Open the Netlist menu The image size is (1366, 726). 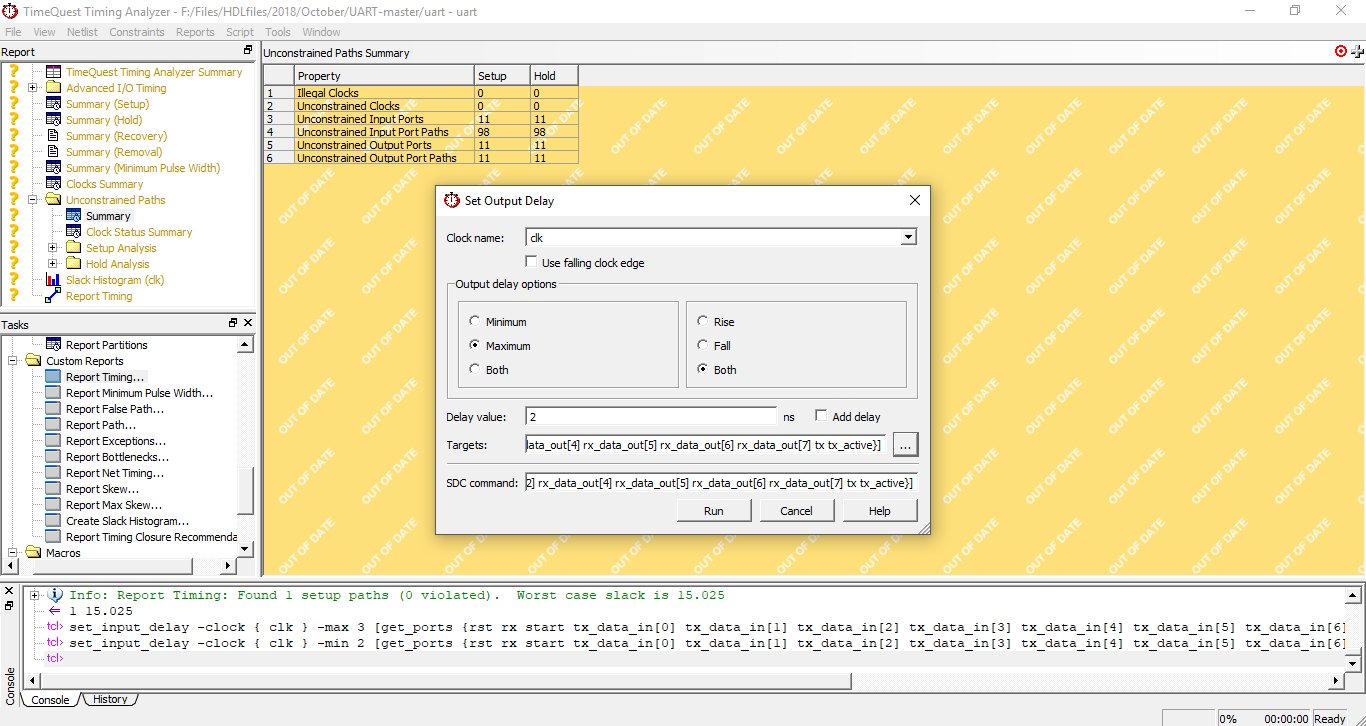(x=82, y=32)
